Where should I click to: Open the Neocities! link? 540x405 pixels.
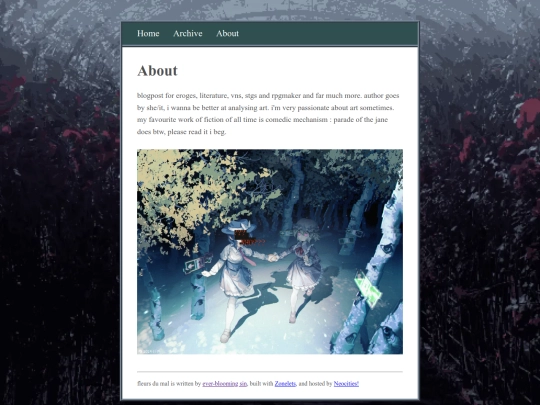346,383
